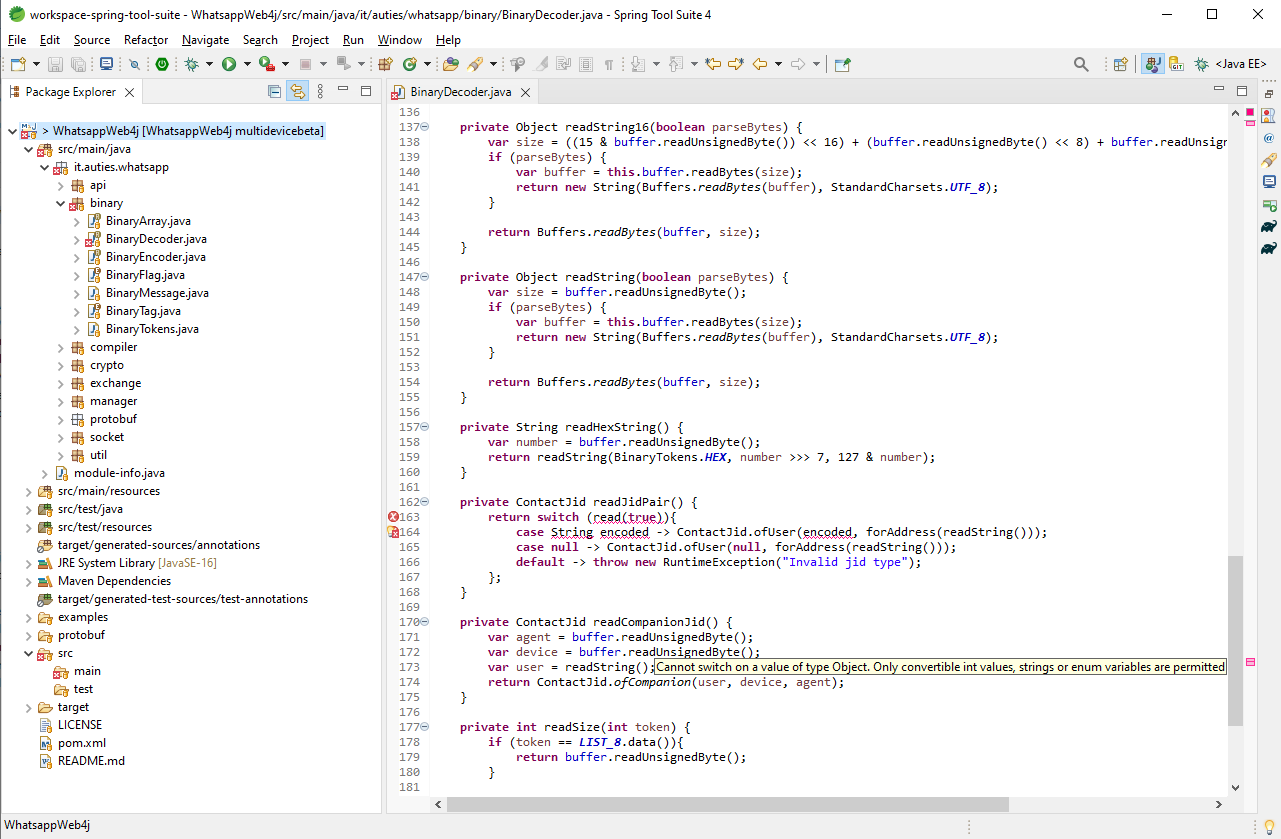Toggle Link with Editor in Package Explorer
Screen dimensions: 1281x839
298,91
